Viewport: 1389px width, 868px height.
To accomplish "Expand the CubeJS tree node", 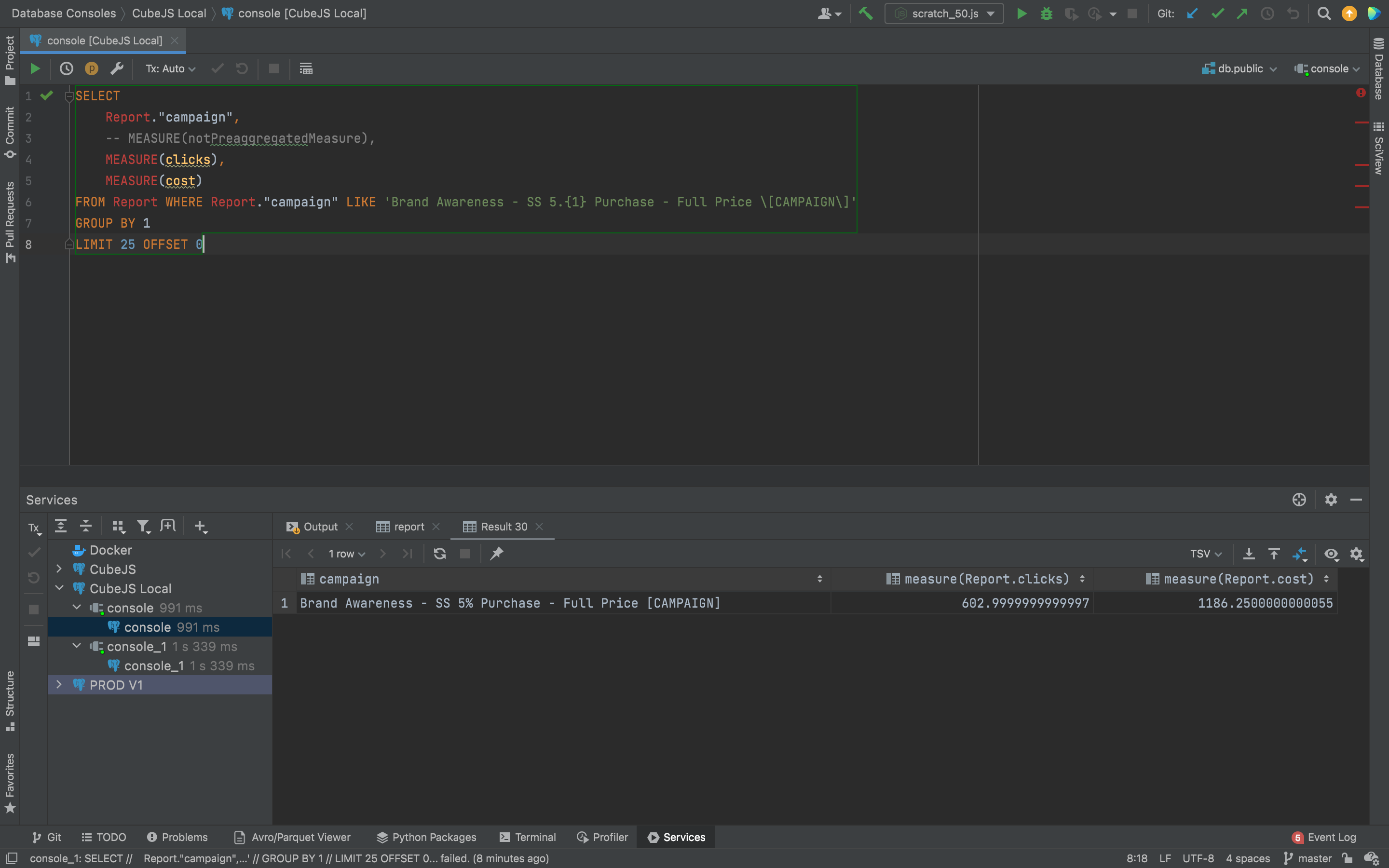I will tap(59, 569).
